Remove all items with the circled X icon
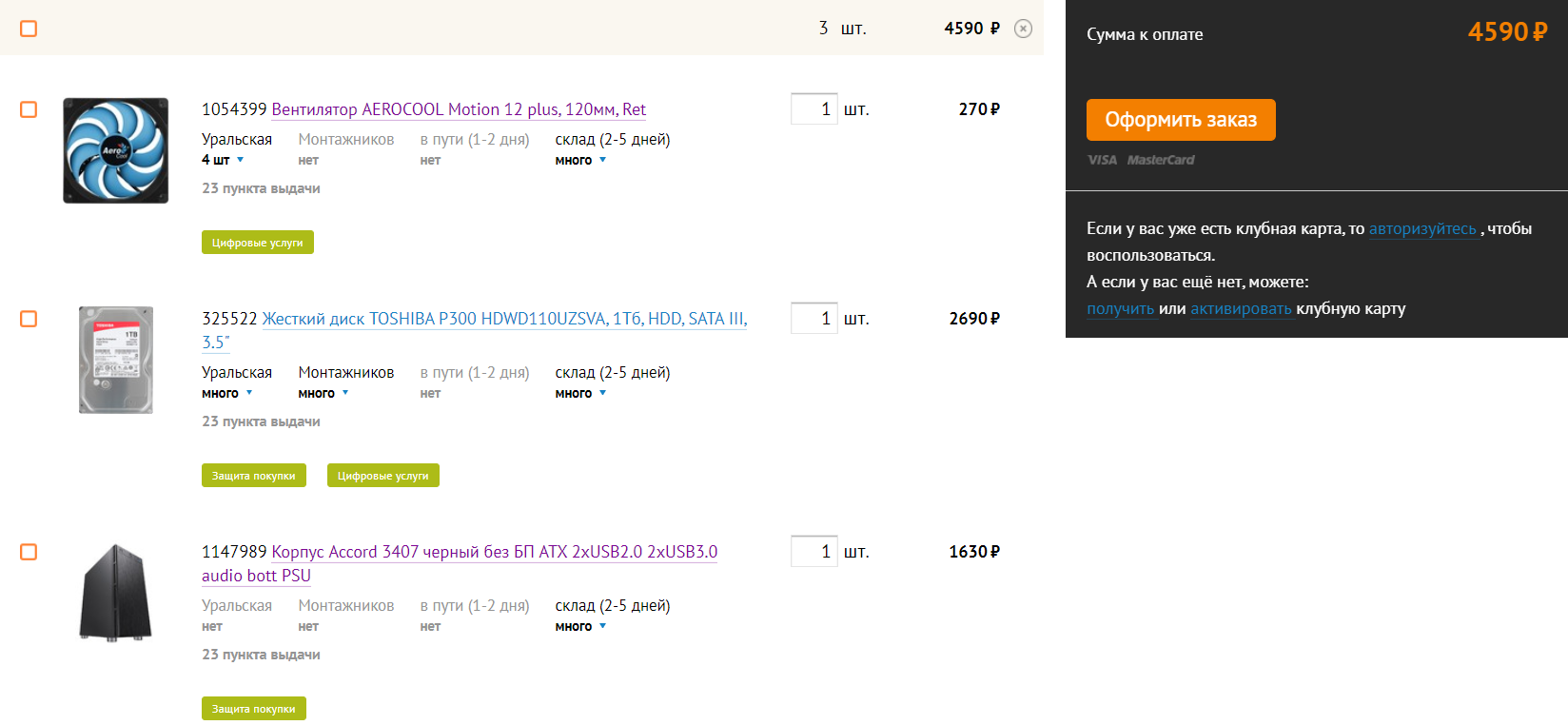This screenshot has height=725, width=1568. pos(1023,29)
